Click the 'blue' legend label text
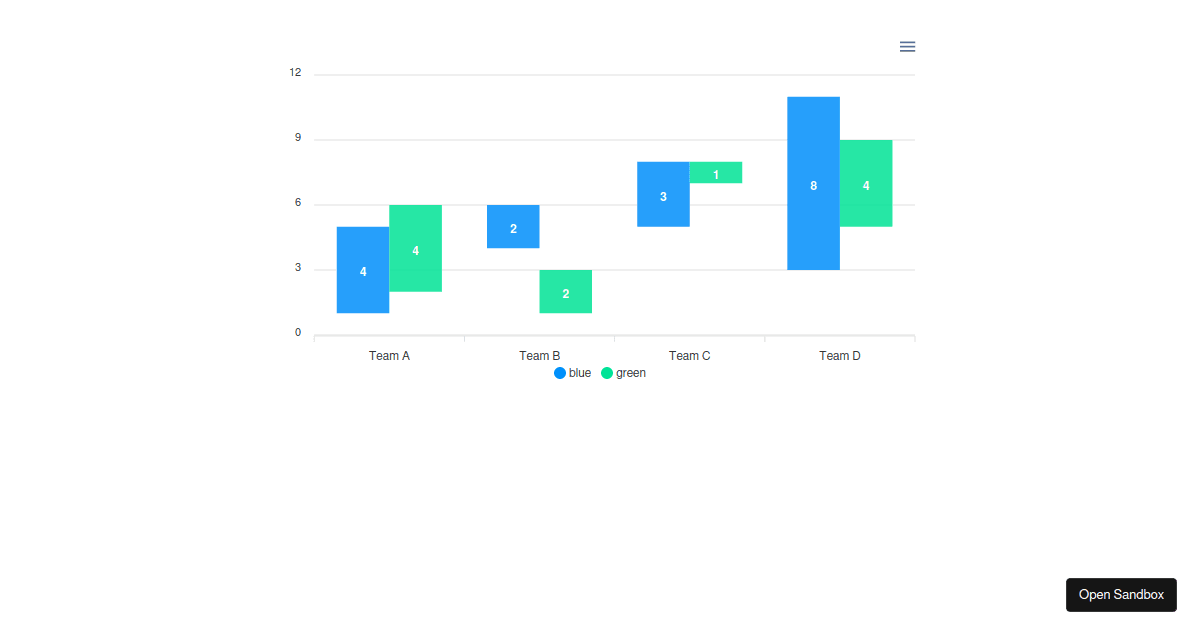The width and height of the screenshot is (1200, 630). pyautogui.click(x=580, y=373)
